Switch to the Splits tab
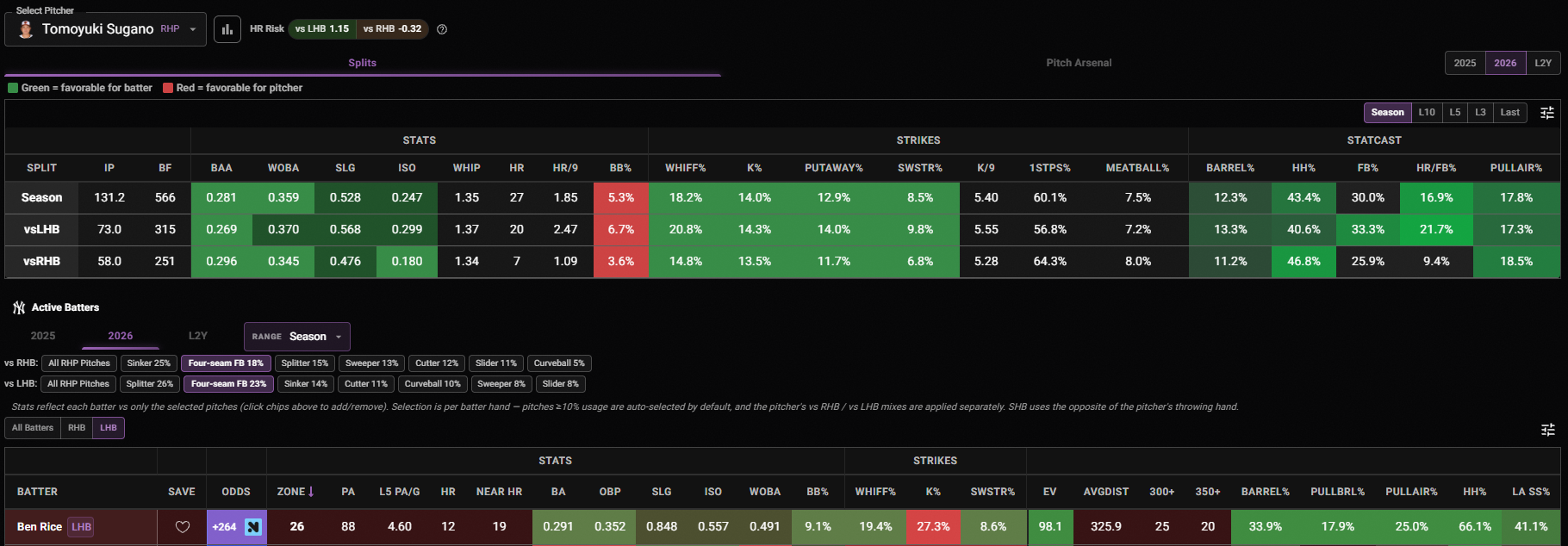The image size is (1568, 546). coord(362,63)
